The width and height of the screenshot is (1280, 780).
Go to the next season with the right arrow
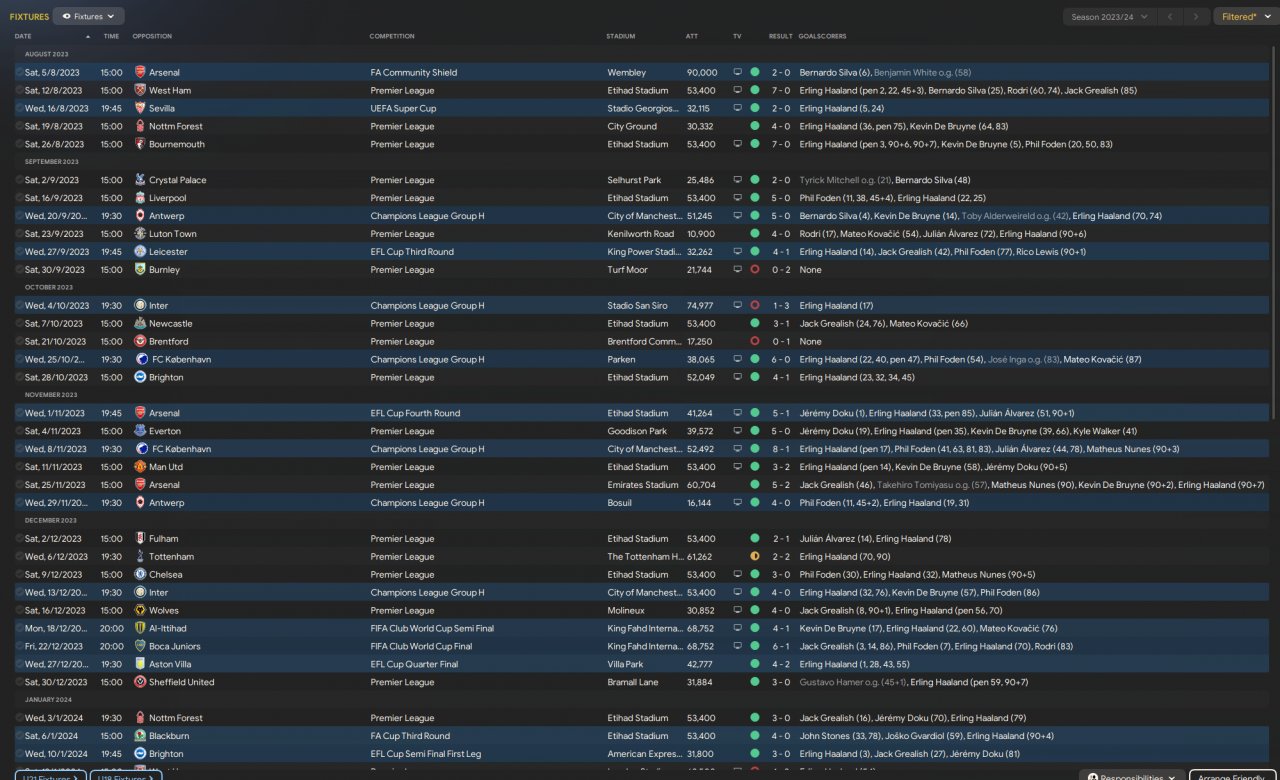pyautogui.click(x=1197, y=16)
